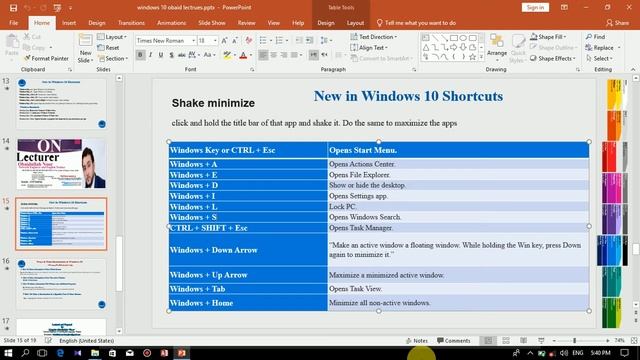This screenshot has height=360, width=640.
Task: Open the Arrange menu
Action: pyautogui.click(x=497, y=46)
